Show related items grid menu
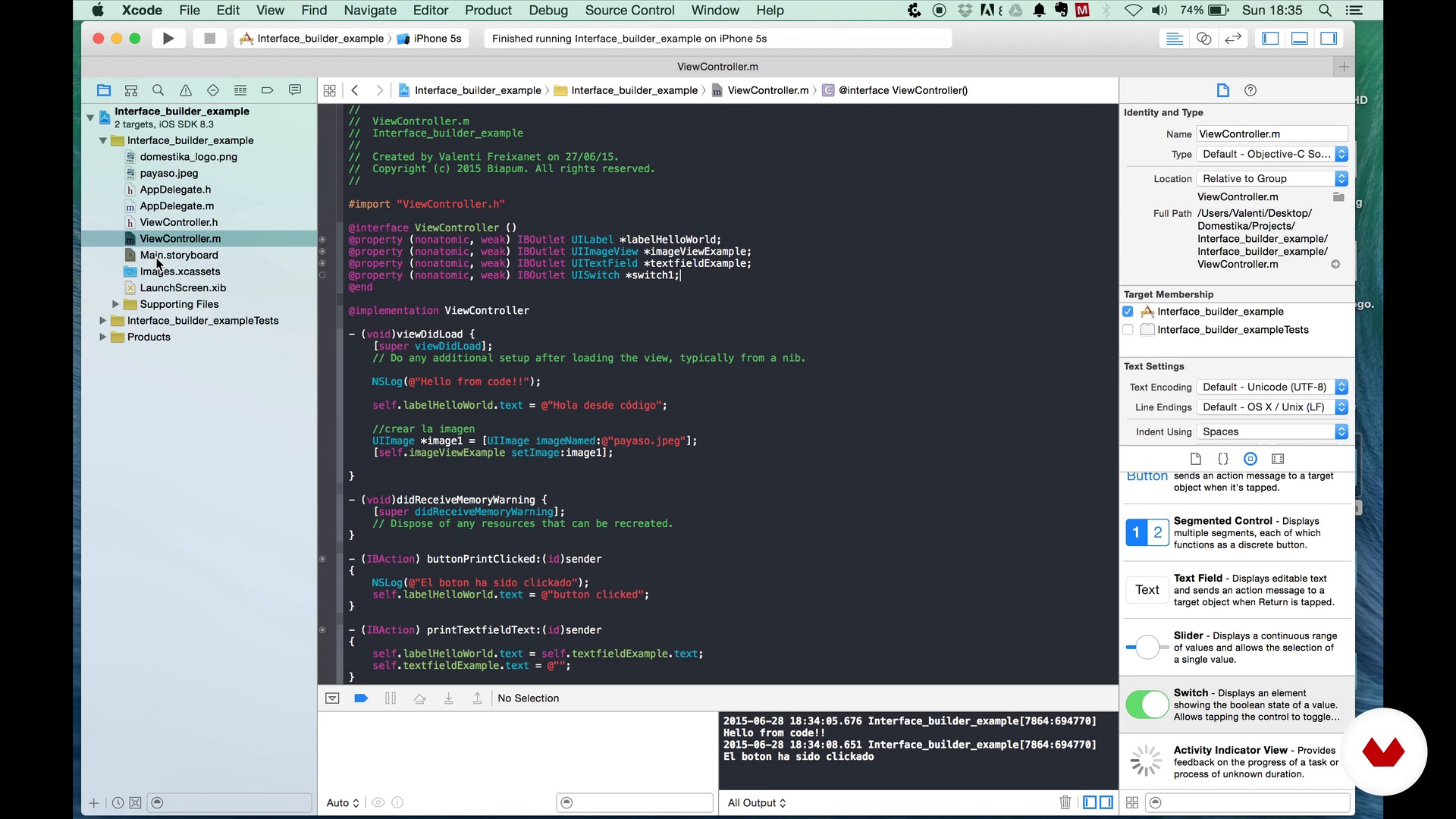The height and width of the screenshot is (819, 1456). [x=329, y=90]
